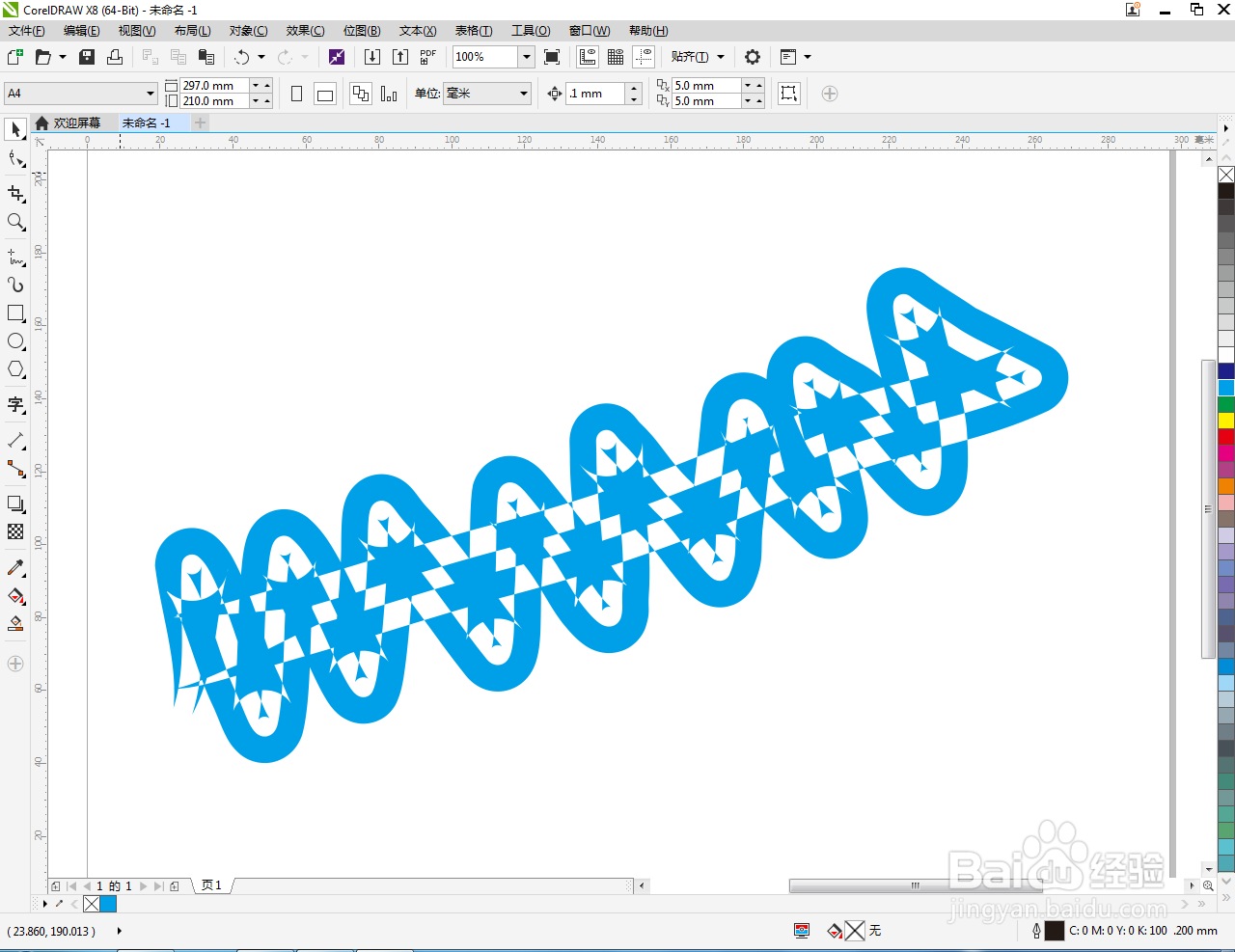Screen dimensions: 1235x952
Task: Open the Edit menu
Action: 82,31
